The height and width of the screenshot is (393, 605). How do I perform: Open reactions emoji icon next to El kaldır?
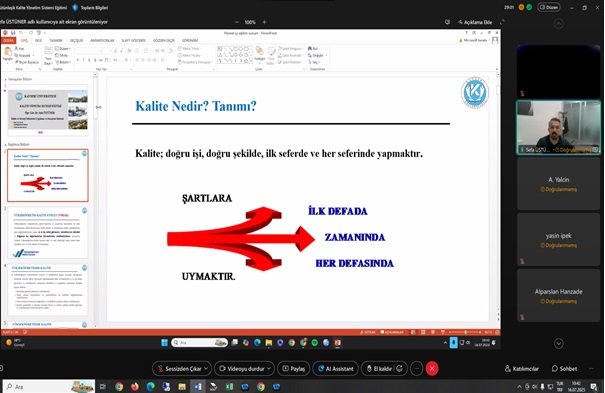click(x=400, y=369)
